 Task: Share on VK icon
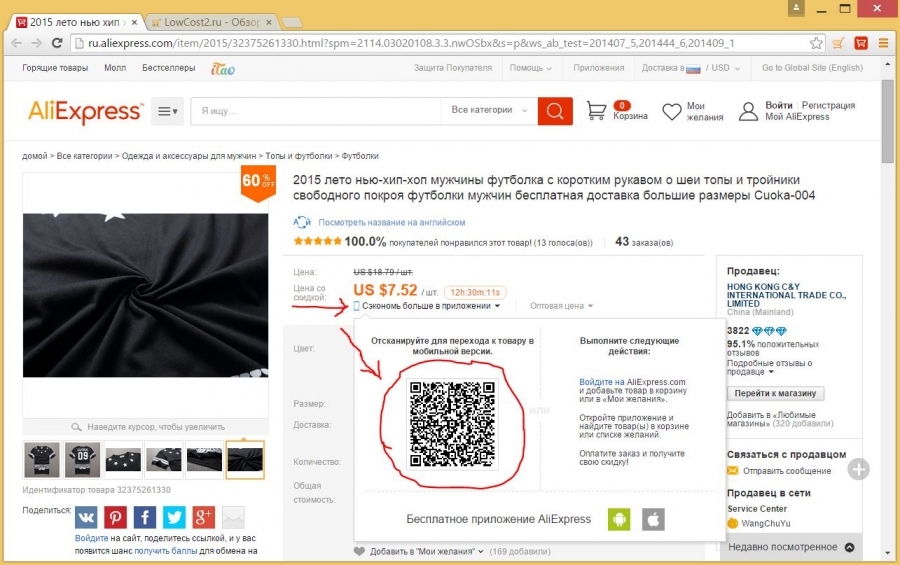[86, 517]
